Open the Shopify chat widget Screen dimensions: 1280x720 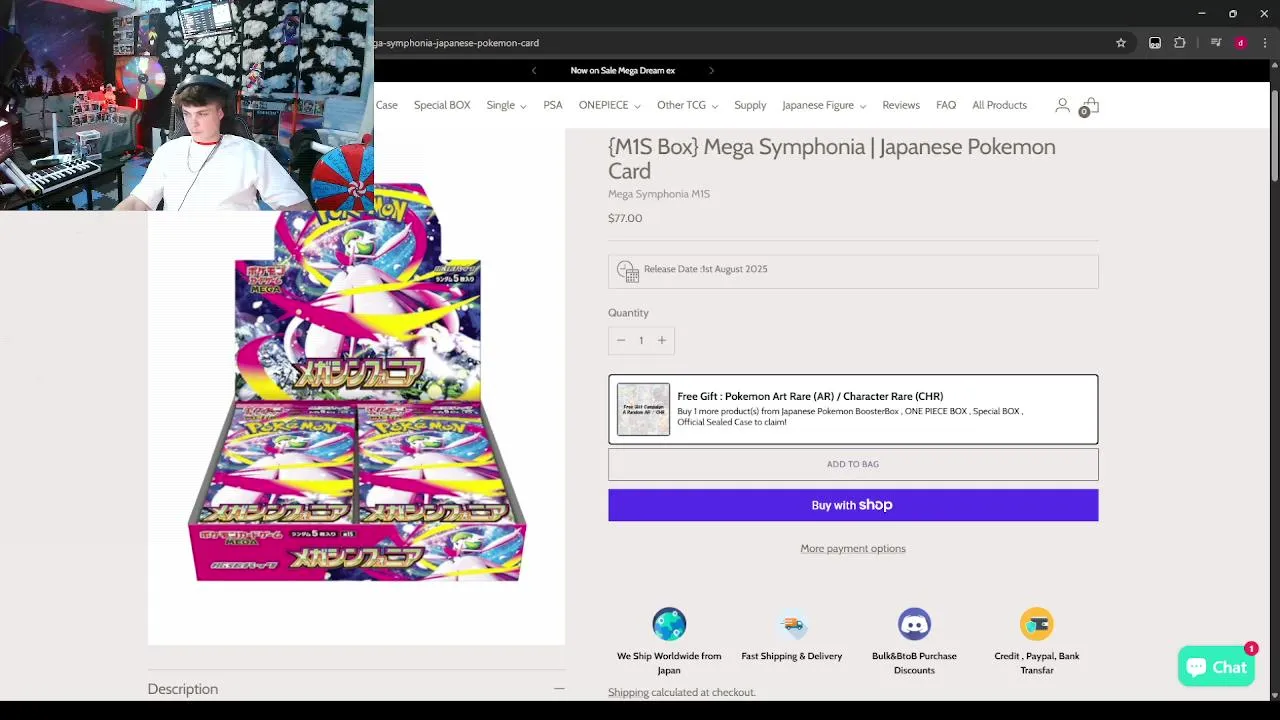coord(1216,667)
